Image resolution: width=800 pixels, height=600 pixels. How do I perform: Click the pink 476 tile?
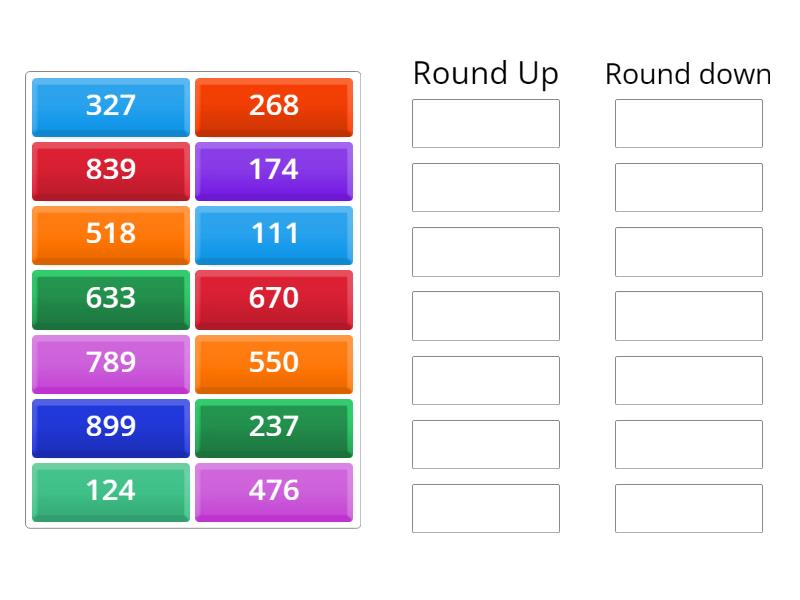pos(274,491)
